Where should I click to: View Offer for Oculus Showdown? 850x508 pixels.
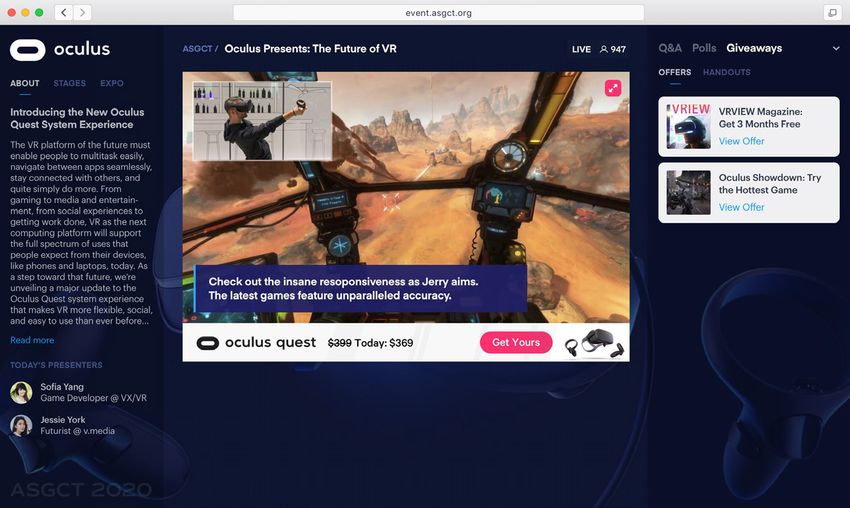742,207
